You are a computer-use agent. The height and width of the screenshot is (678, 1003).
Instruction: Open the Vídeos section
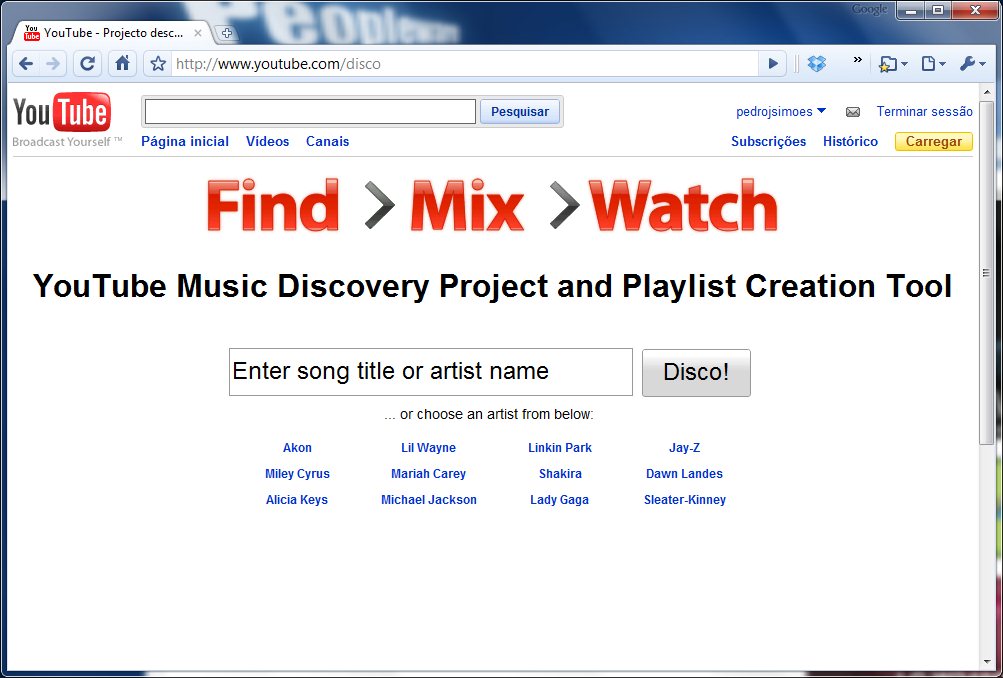pos(267,142)
